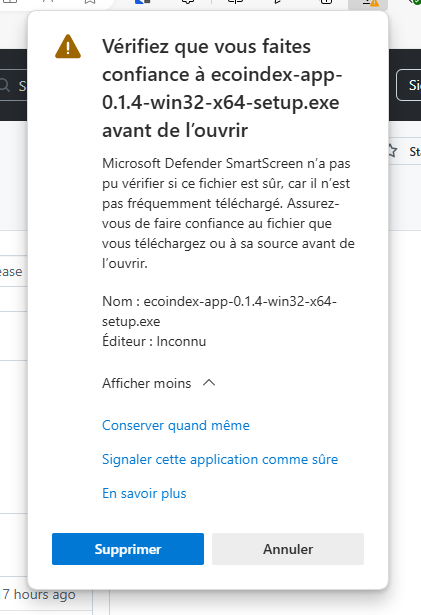
Task: Click the blue Supprimer button
Action: click(x=128, y=549)
